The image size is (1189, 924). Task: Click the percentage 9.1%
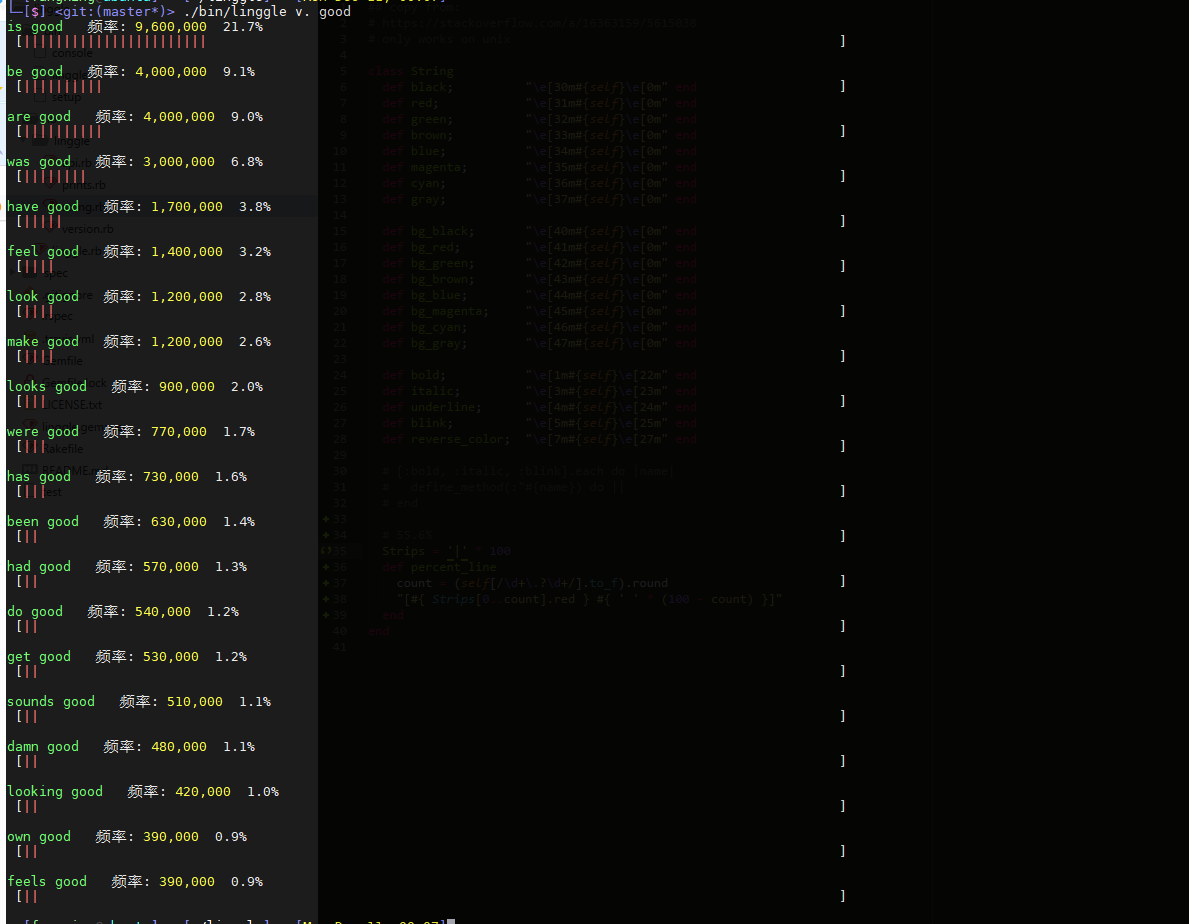(239, 71)
